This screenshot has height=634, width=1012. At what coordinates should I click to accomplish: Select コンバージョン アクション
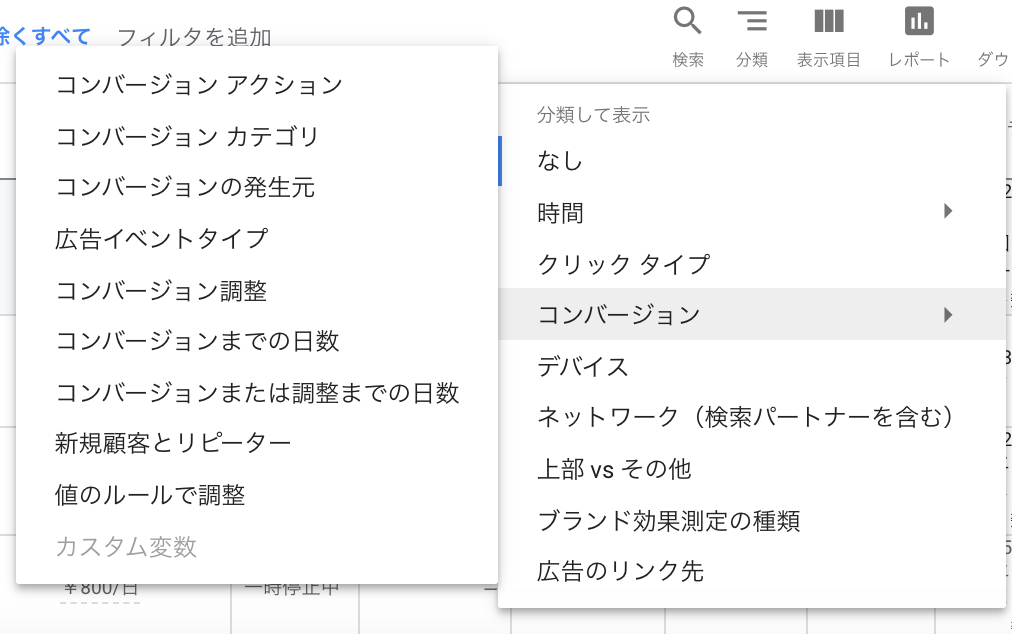click(200, 86)
